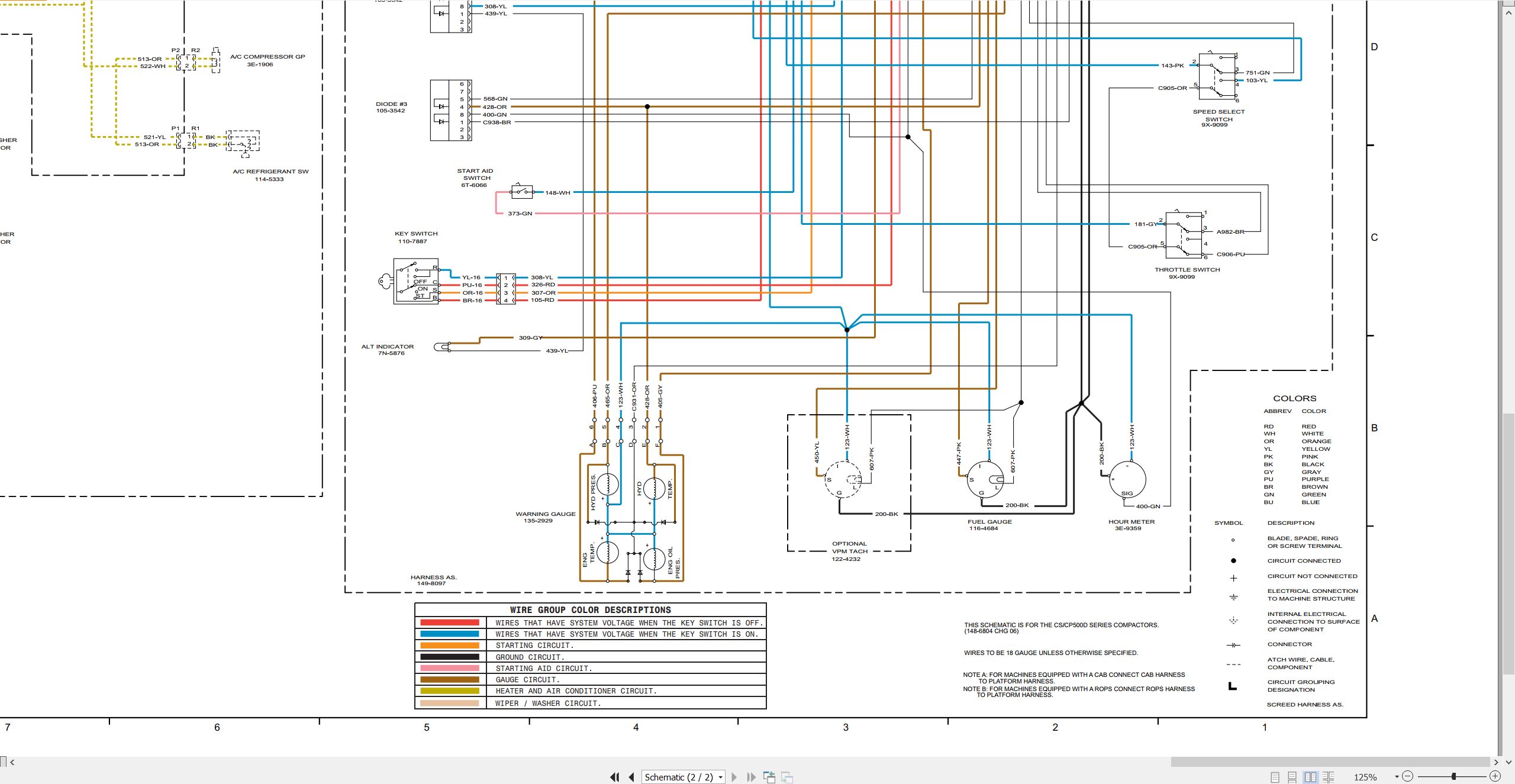Click the blue swatch in wire color legend
Image resolution: width=1515 pixels, height=784 pixels.
pyautogui.click(x=450, y=634)
